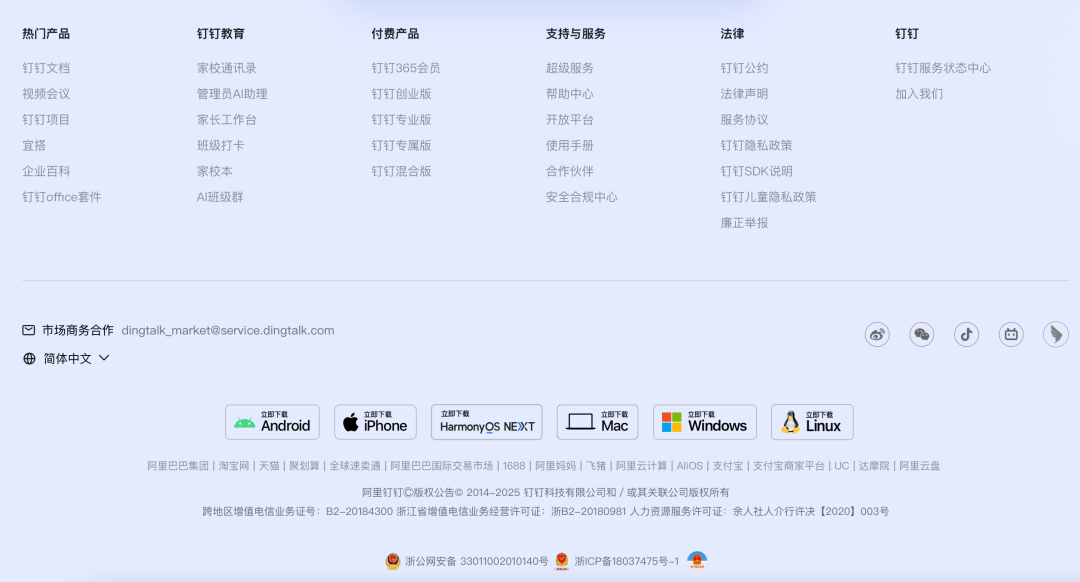Download DingTalk for Android
The image size is (1080, 582).
(272, 422)
